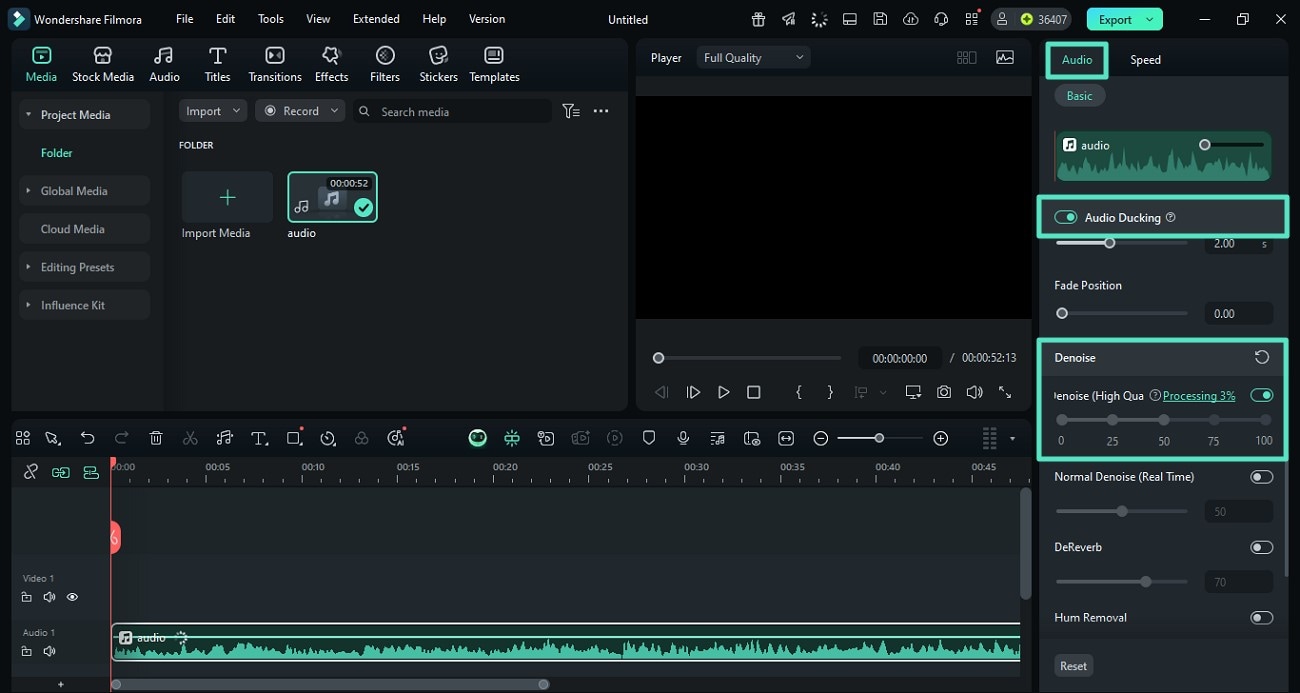1300x693 pixels.
Task: Open the Effects section
Action: pyautogui.click(x=331, y=64)
